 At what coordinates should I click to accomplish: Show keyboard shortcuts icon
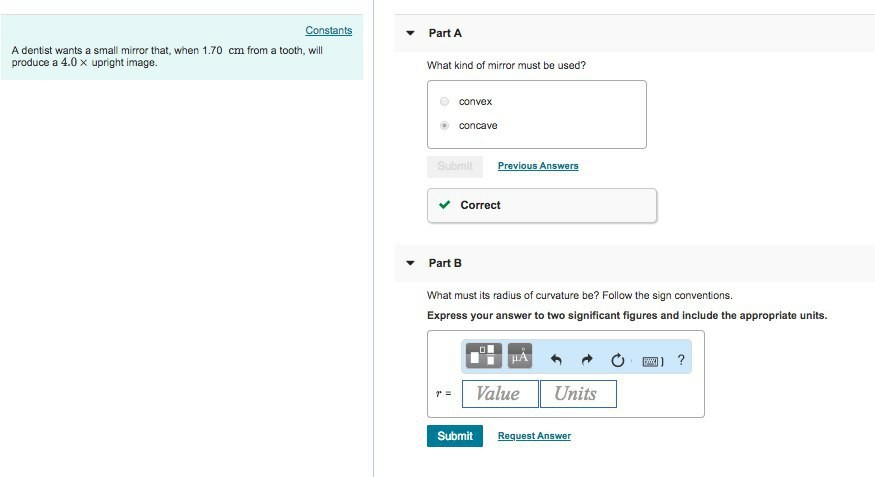(652, 360)
